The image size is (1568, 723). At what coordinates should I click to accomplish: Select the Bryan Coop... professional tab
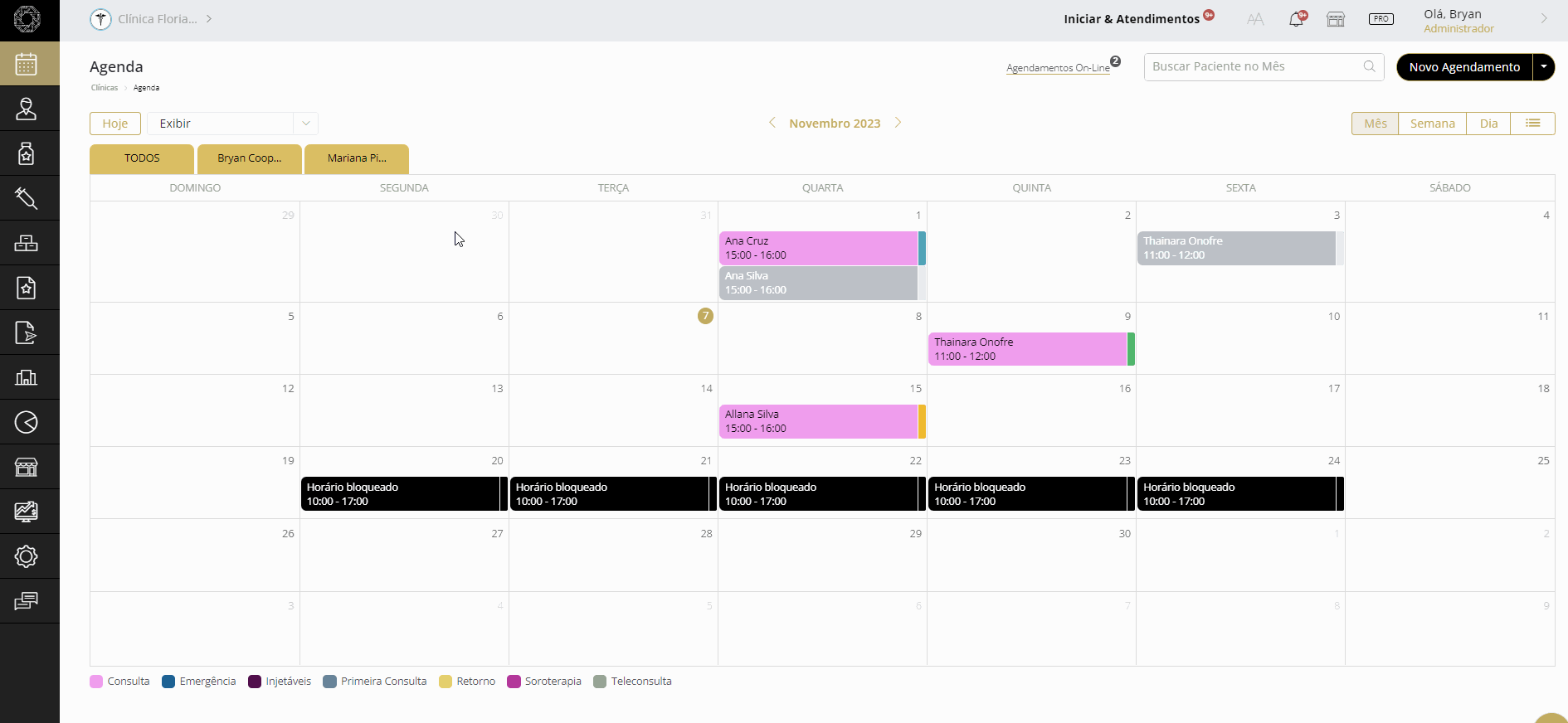point(249,158)
